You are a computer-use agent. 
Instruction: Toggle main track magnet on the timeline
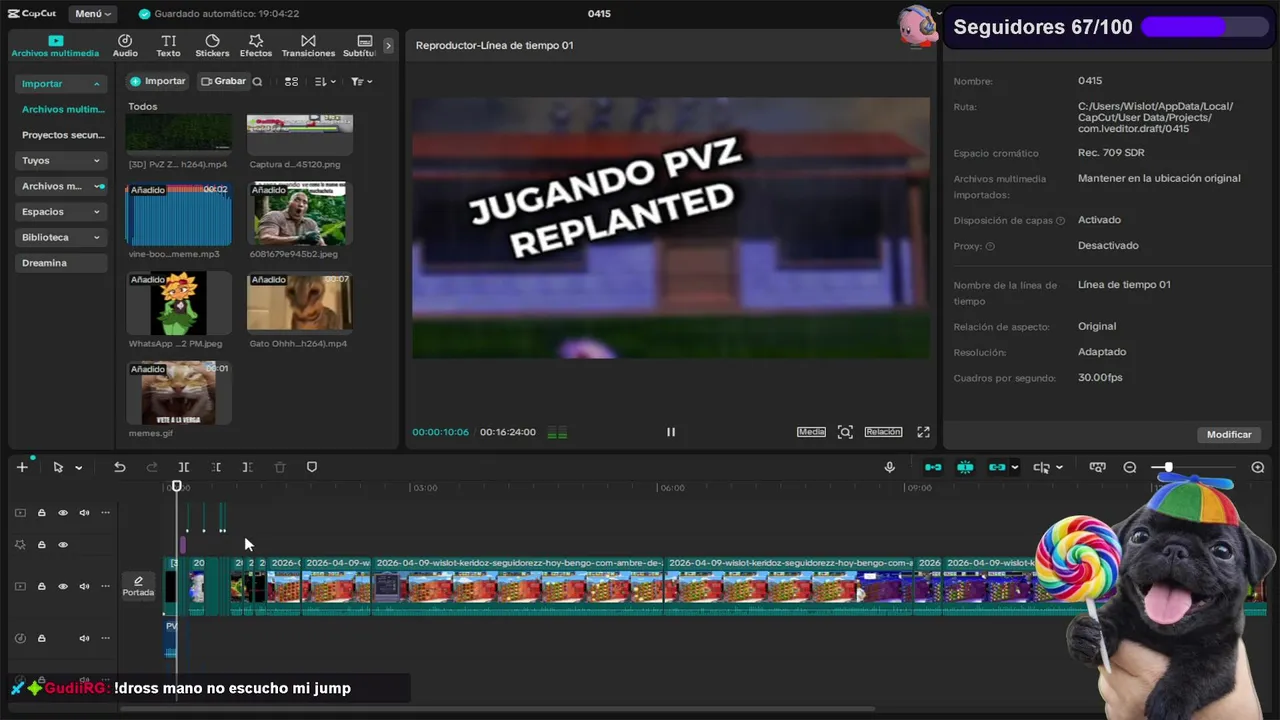(933, 467)
